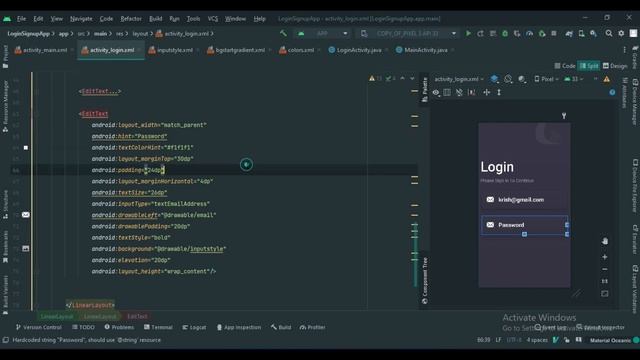Open the Navigate menu

(x=81, y=19)
